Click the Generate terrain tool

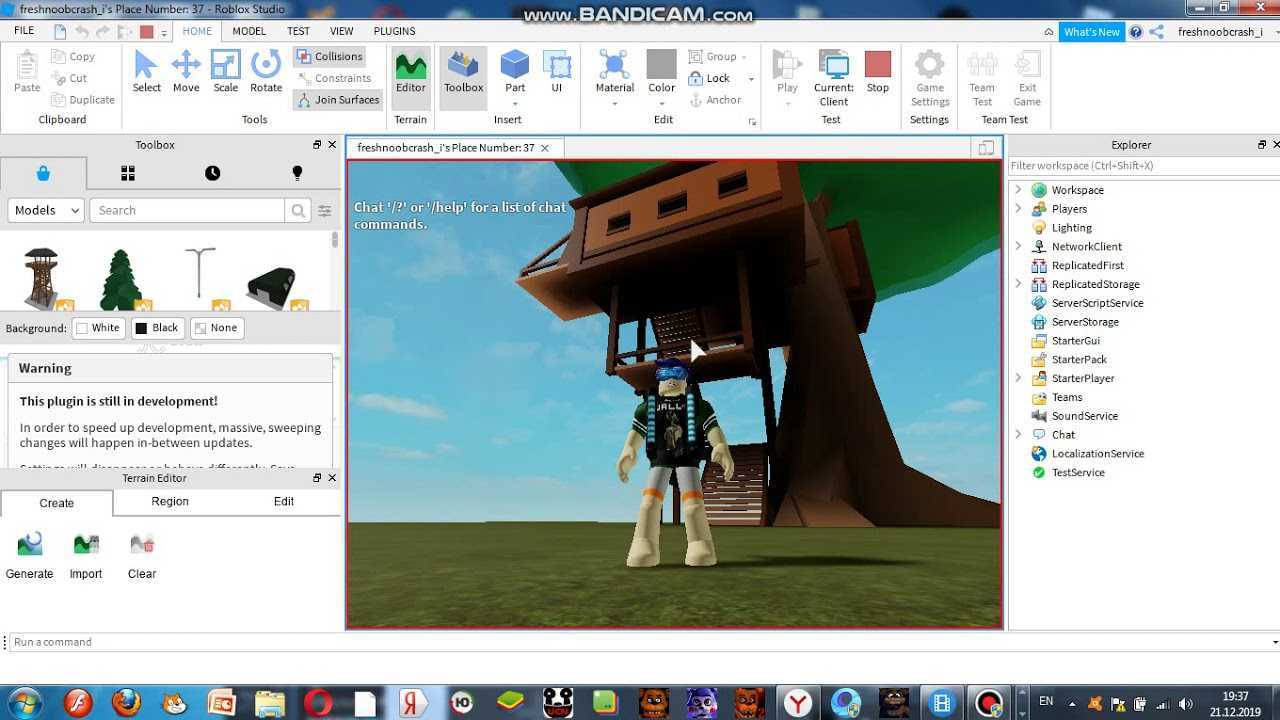pos(30,556)
